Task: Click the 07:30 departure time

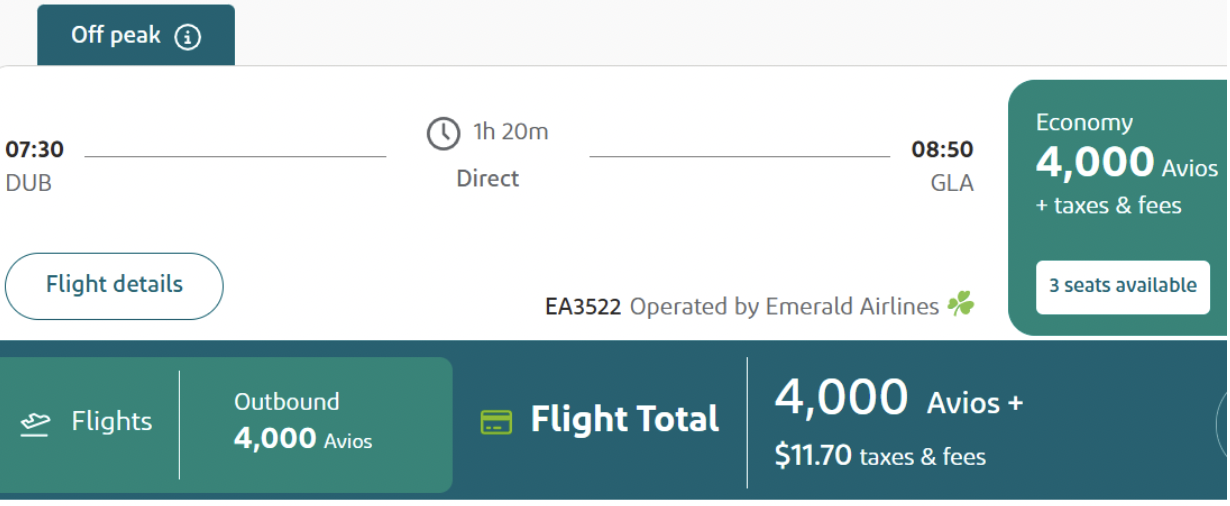Action: (x=34, y=150)
